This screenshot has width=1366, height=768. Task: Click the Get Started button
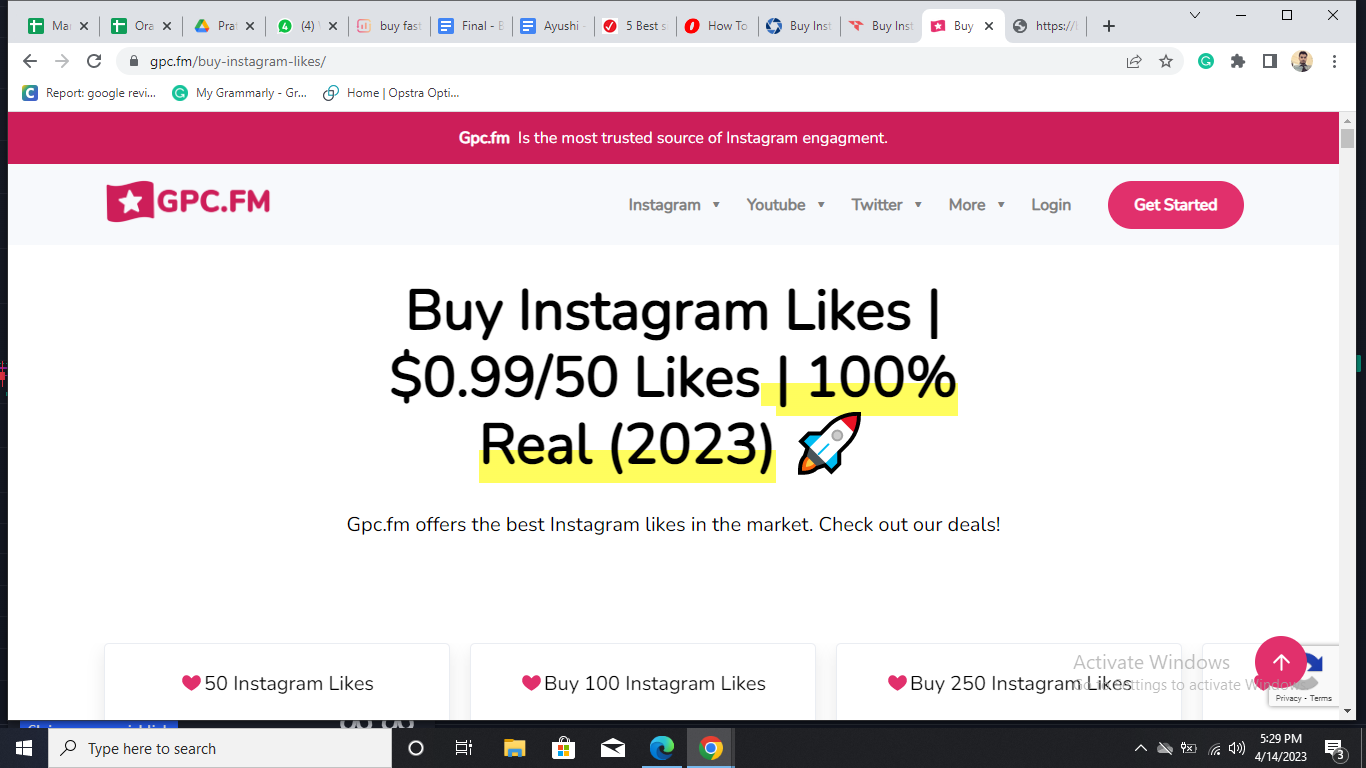(x=1176, y=205)
